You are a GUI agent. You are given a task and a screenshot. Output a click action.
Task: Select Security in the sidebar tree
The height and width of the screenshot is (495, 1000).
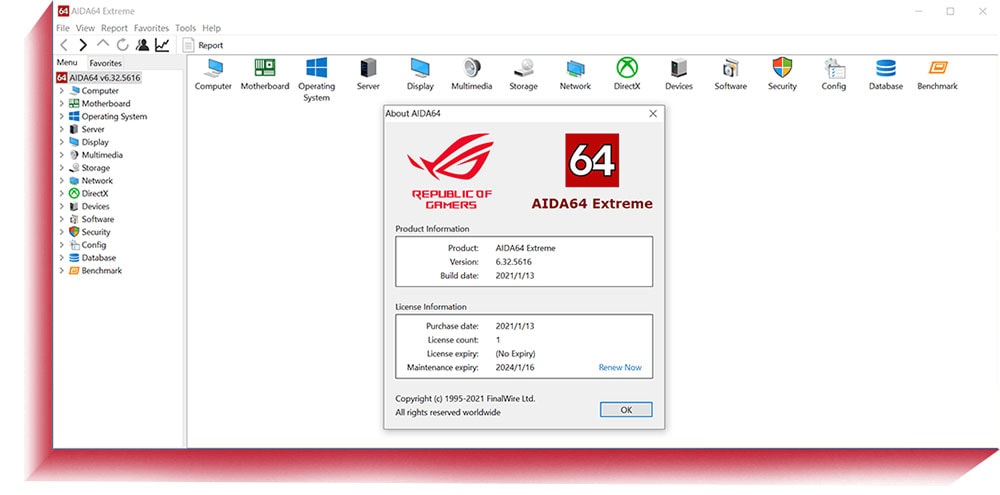tap(96, 232)
